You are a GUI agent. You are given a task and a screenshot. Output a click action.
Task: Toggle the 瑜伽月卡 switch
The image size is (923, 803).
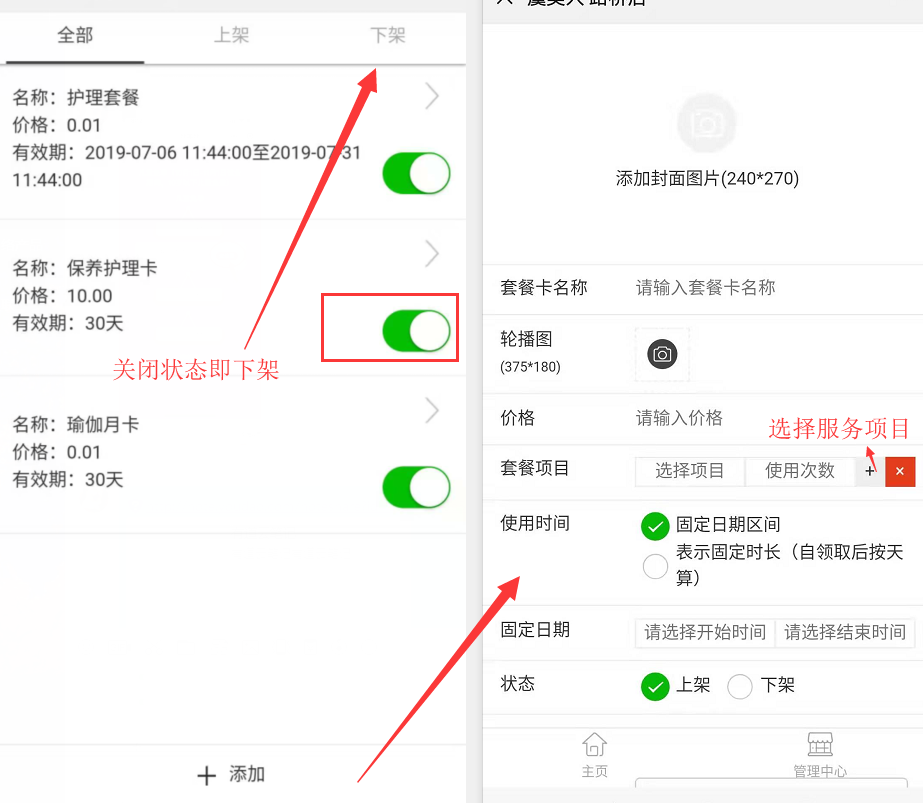coord(417,487)
